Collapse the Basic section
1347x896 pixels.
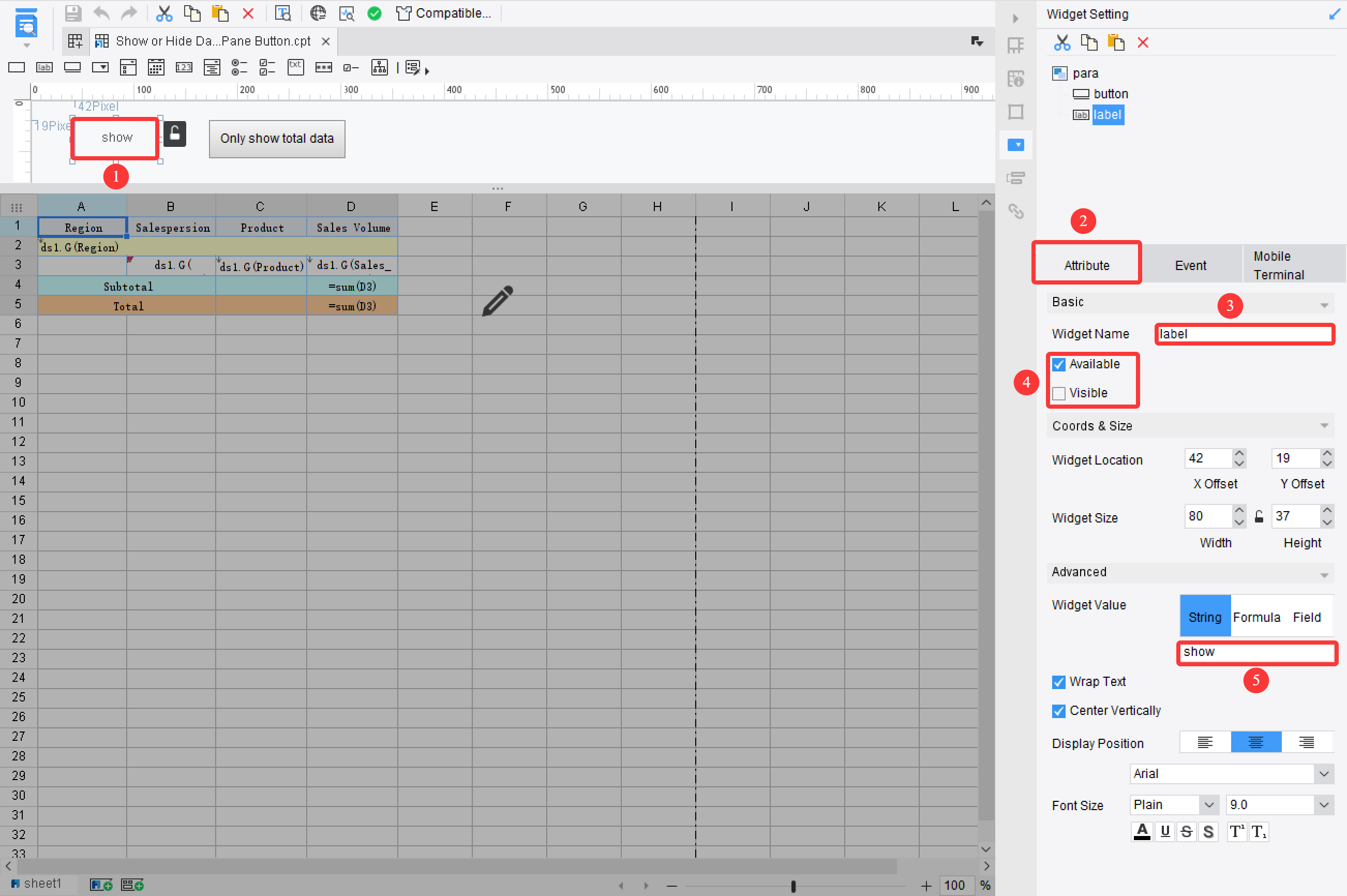coord(1324,305)
